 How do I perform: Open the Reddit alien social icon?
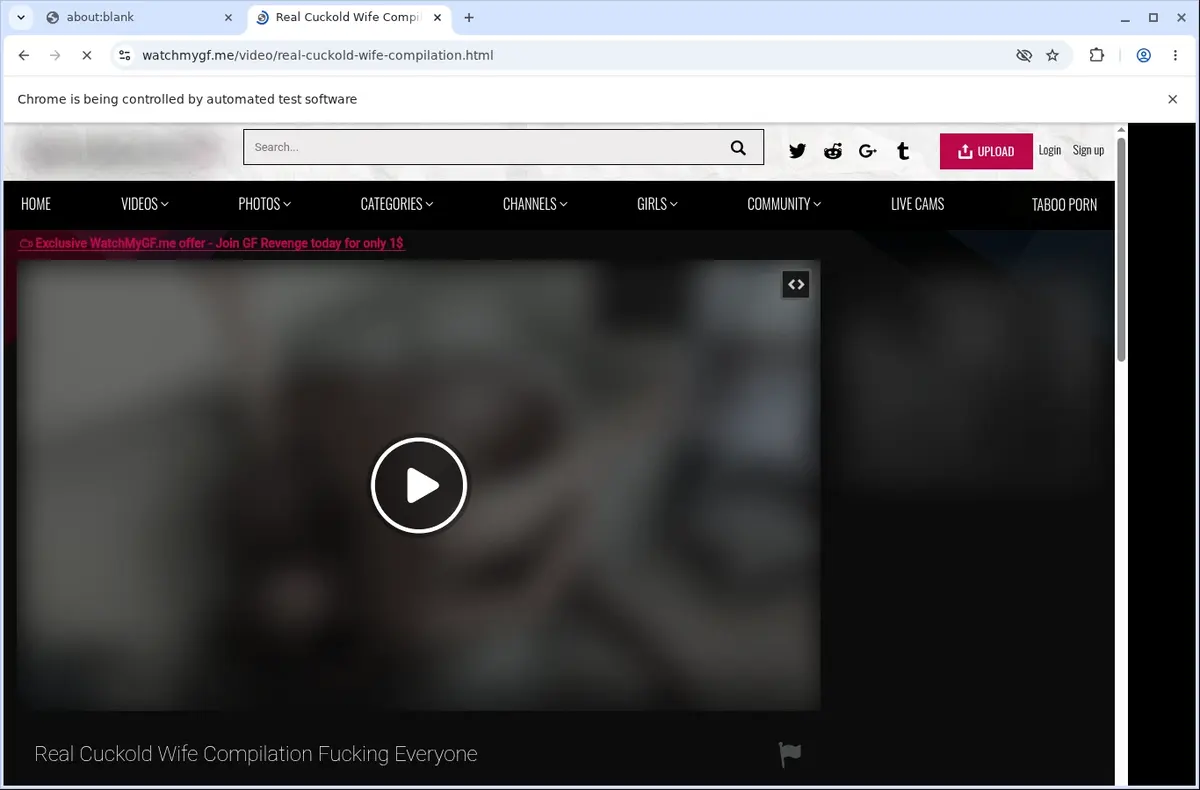point(833,151)
